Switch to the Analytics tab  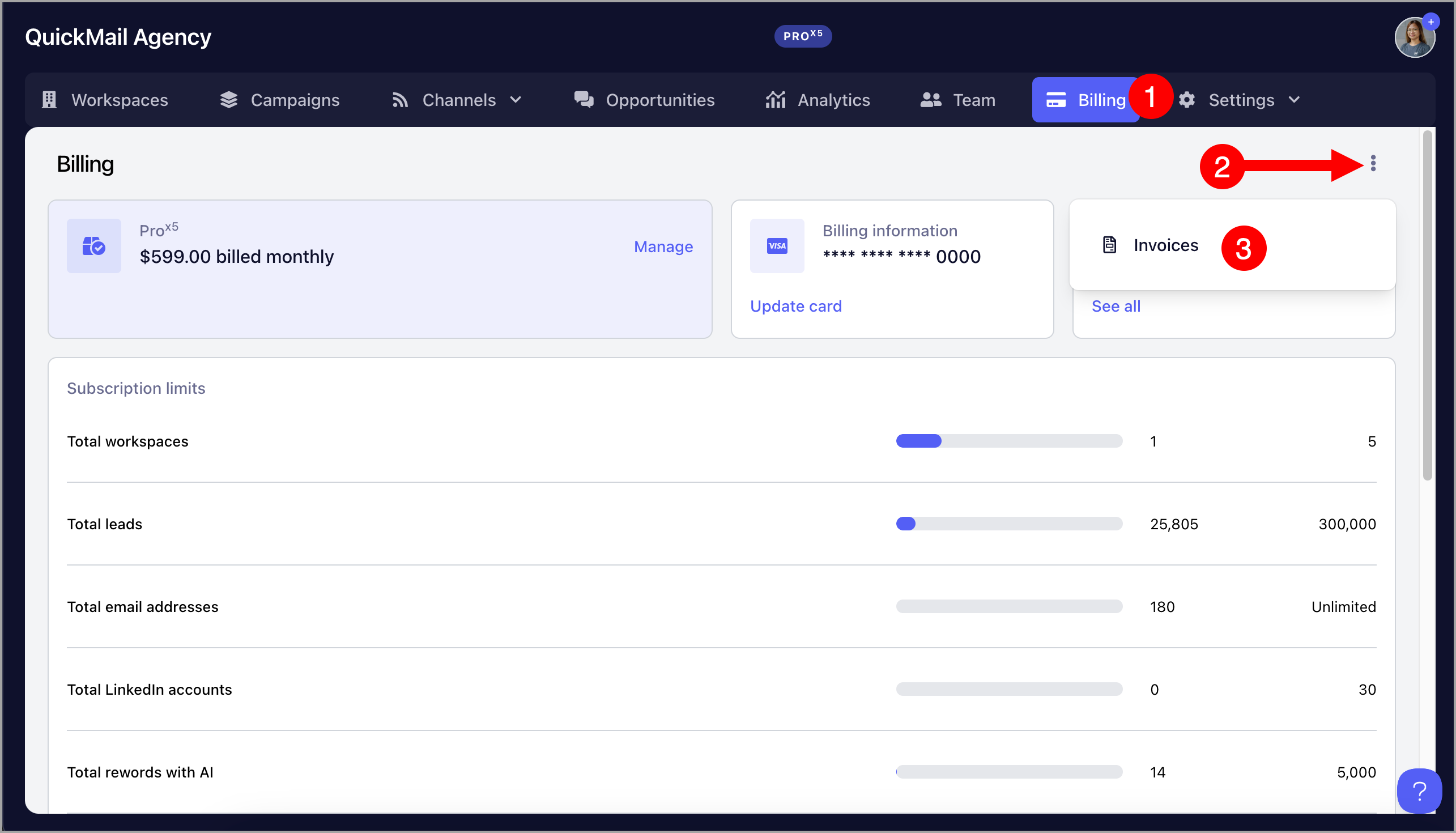pos(818,100)
